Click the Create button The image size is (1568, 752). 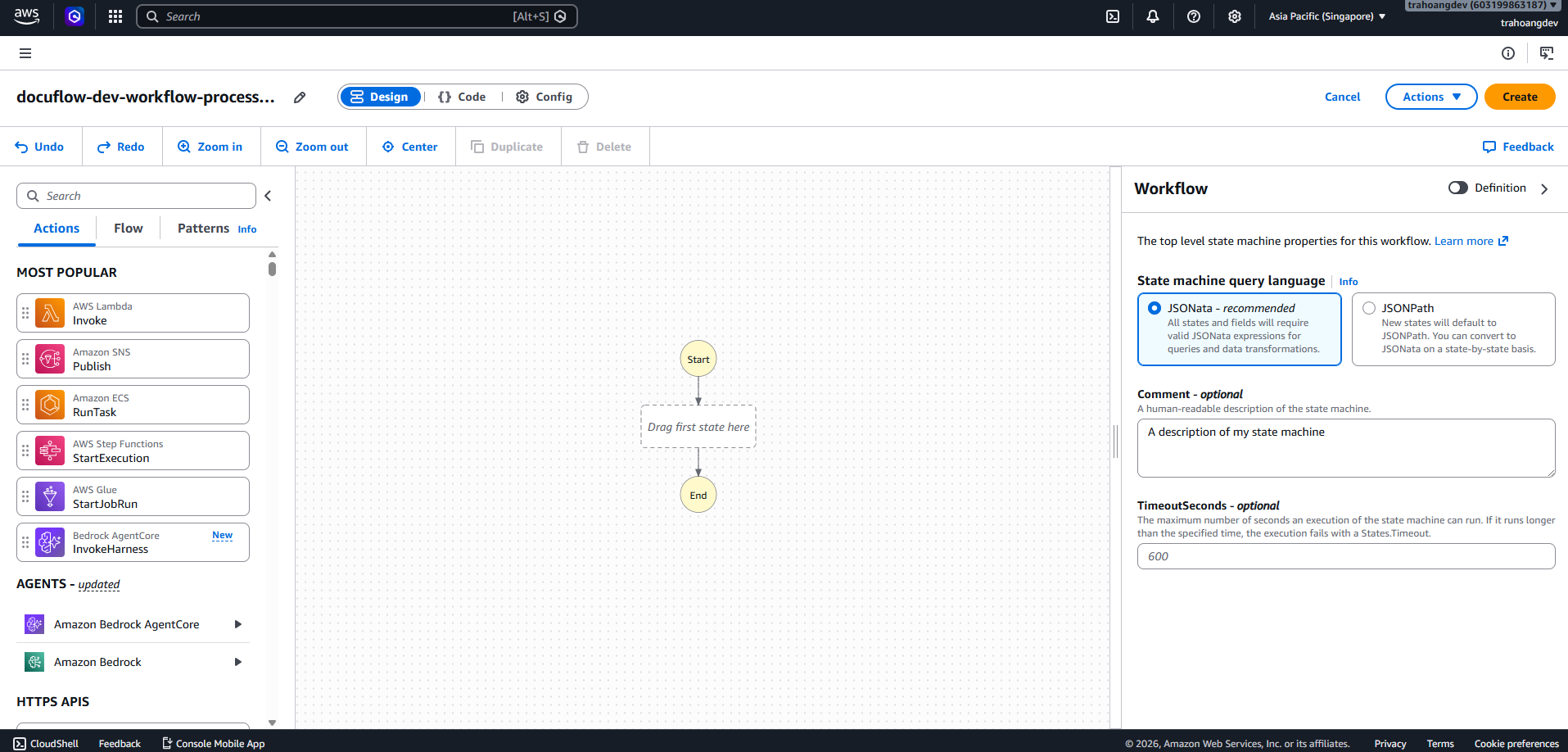coord(1520,97)
